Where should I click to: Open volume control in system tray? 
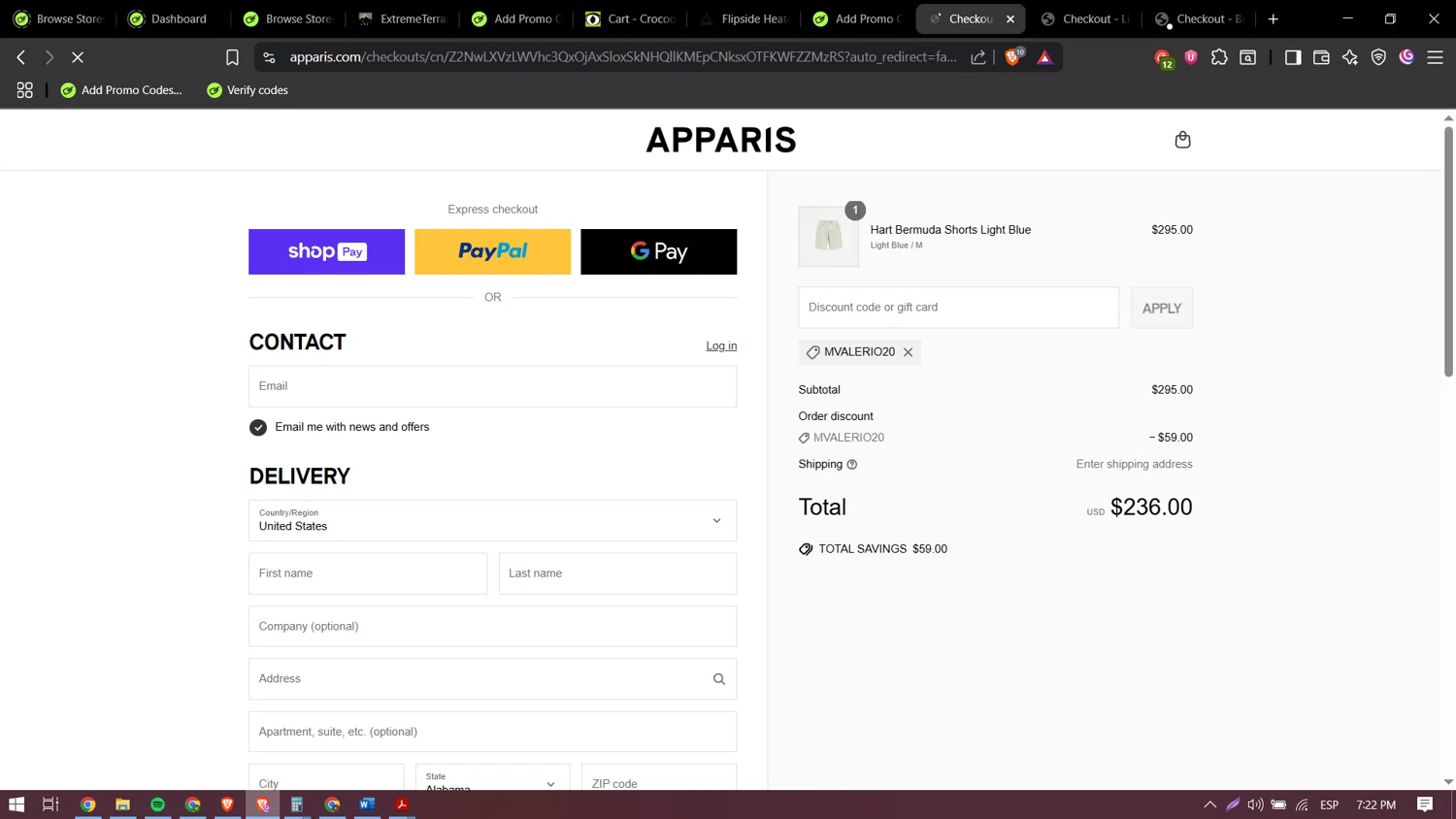[x=1255, y=804]
